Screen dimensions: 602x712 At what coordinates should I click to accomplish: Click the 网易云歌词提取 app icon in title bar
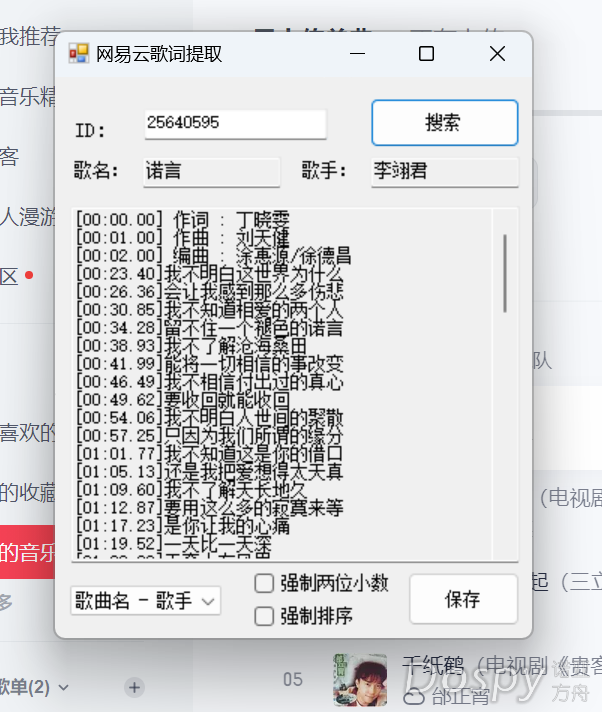pyautogui.click(x=79, y=54)
